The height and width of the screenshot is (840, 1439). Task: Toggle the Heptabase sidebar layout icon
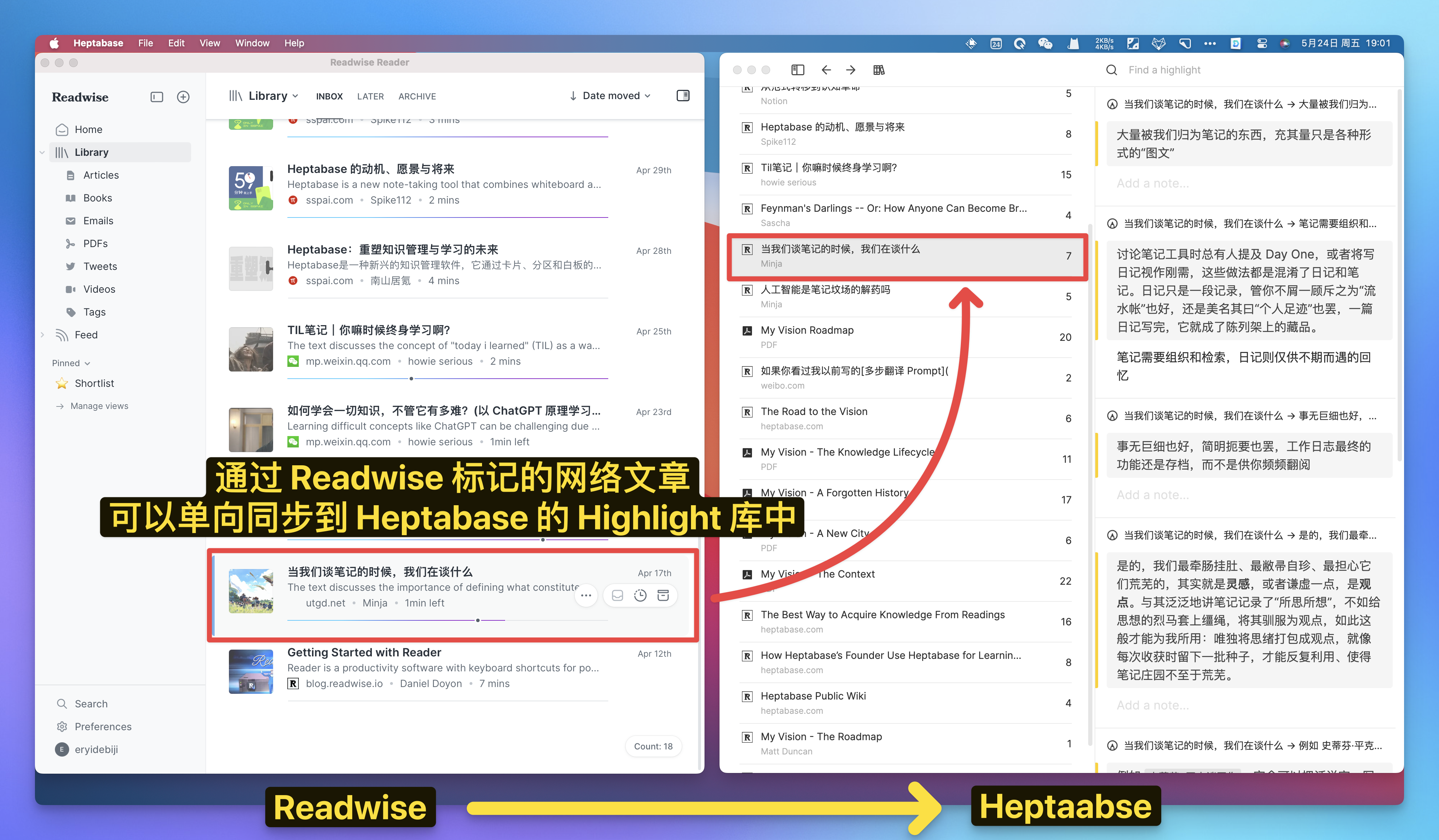tap(798, 70)
